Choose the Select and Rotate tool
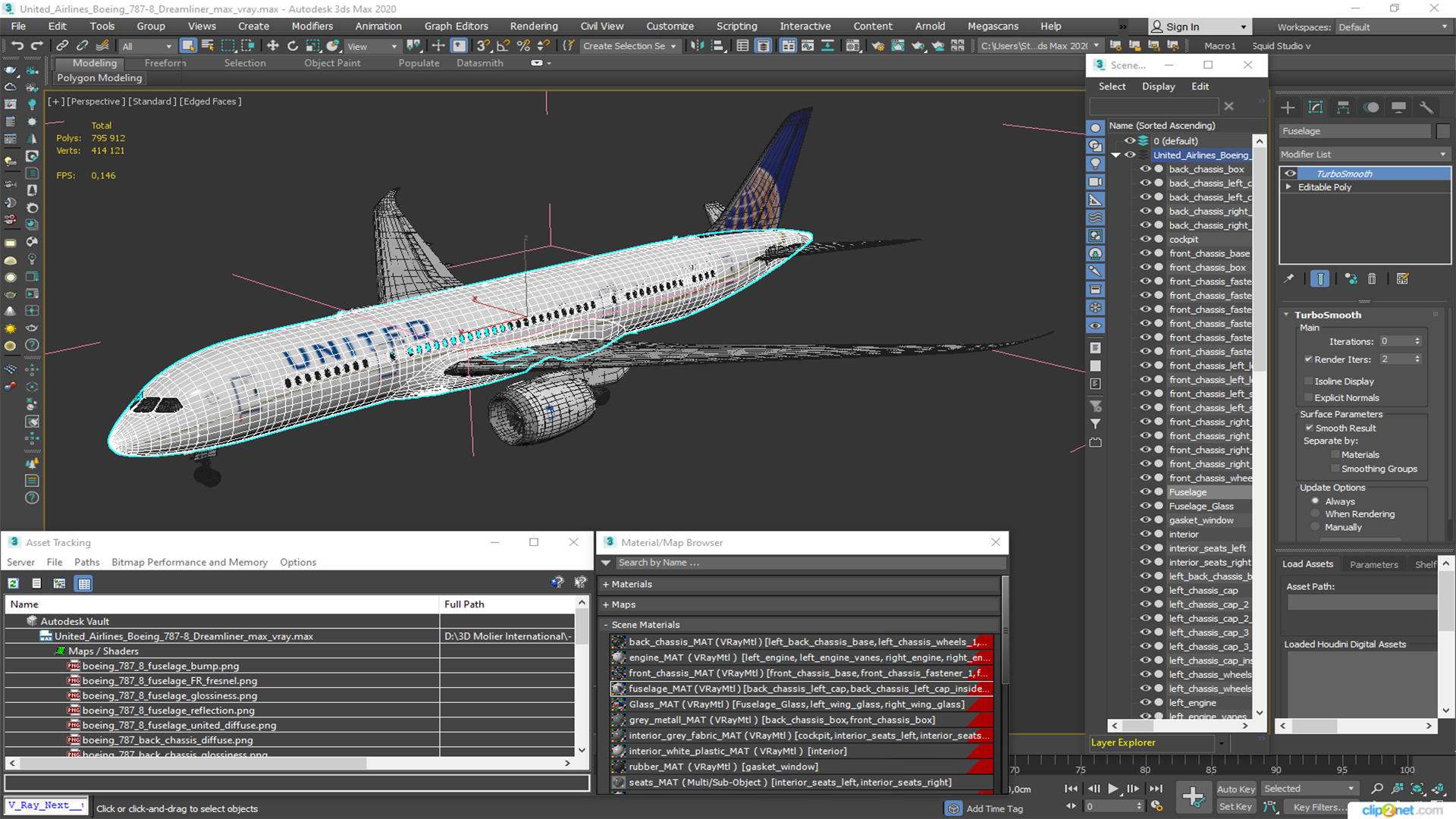The image size is (1456, 819). 293,45
